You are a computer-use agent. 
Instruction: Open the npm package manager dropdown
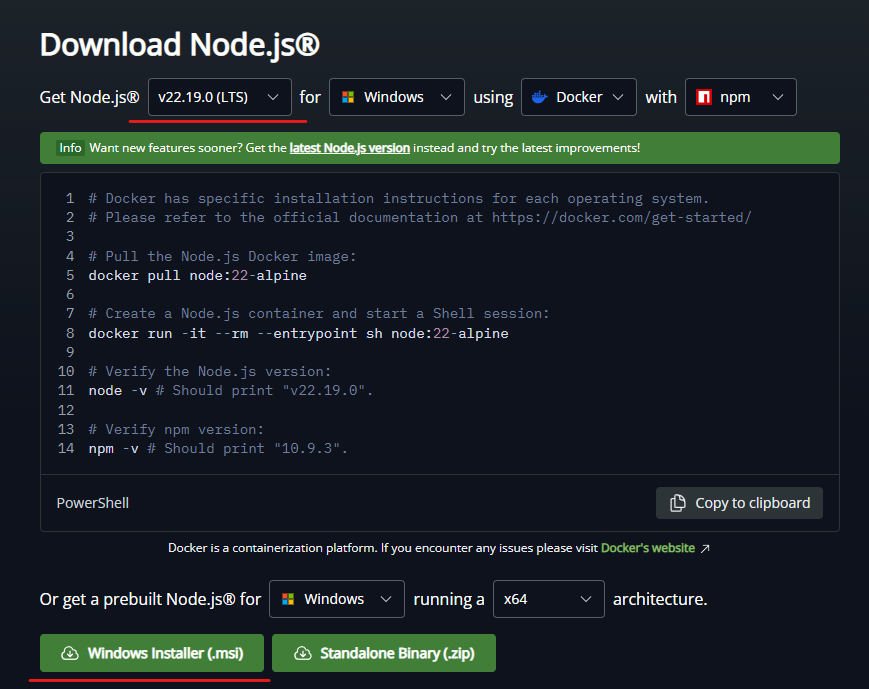(740, 97)
